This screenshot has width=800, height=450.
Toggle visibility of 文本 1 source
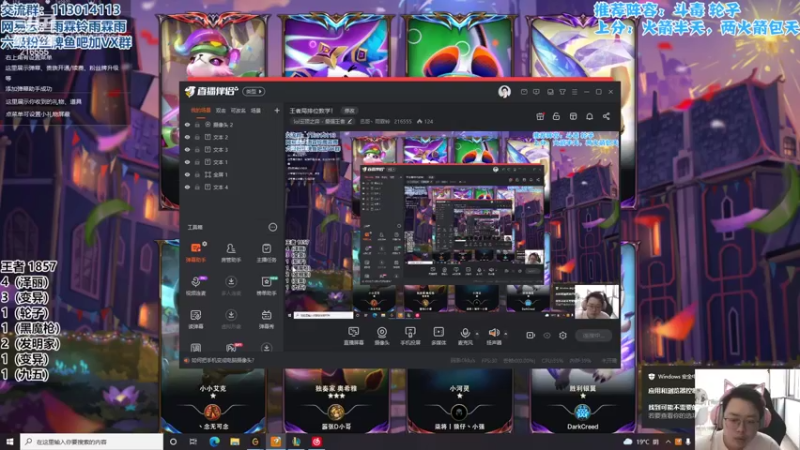pos(187,162)
